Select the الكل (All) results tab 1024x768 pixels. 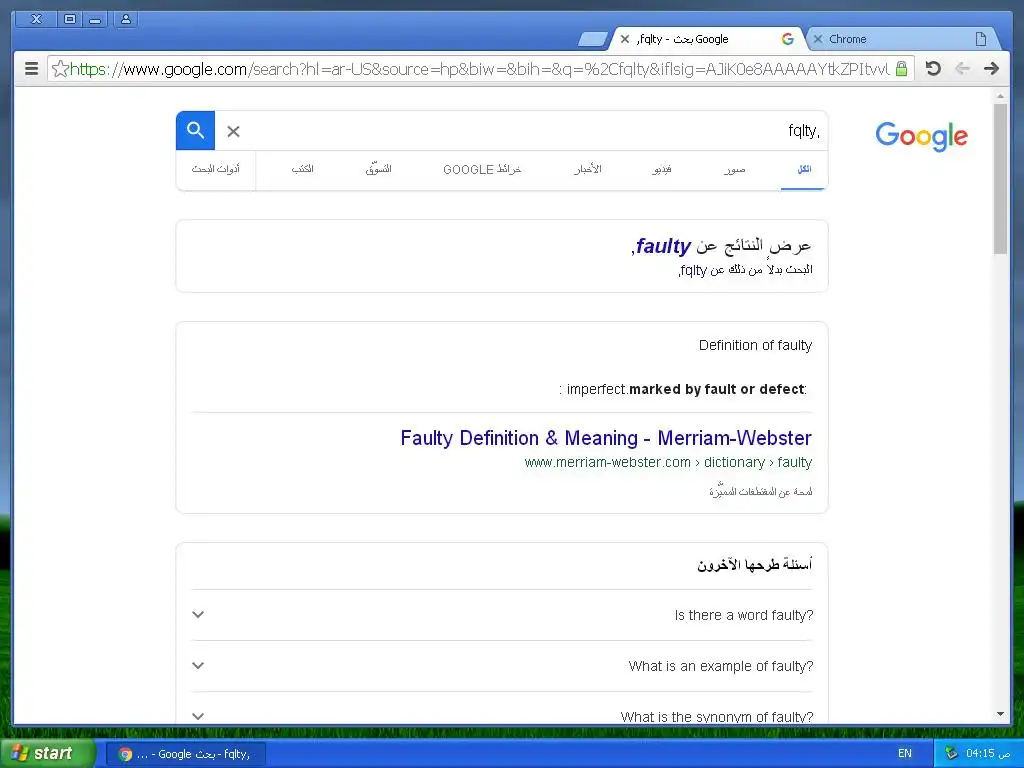804,169
